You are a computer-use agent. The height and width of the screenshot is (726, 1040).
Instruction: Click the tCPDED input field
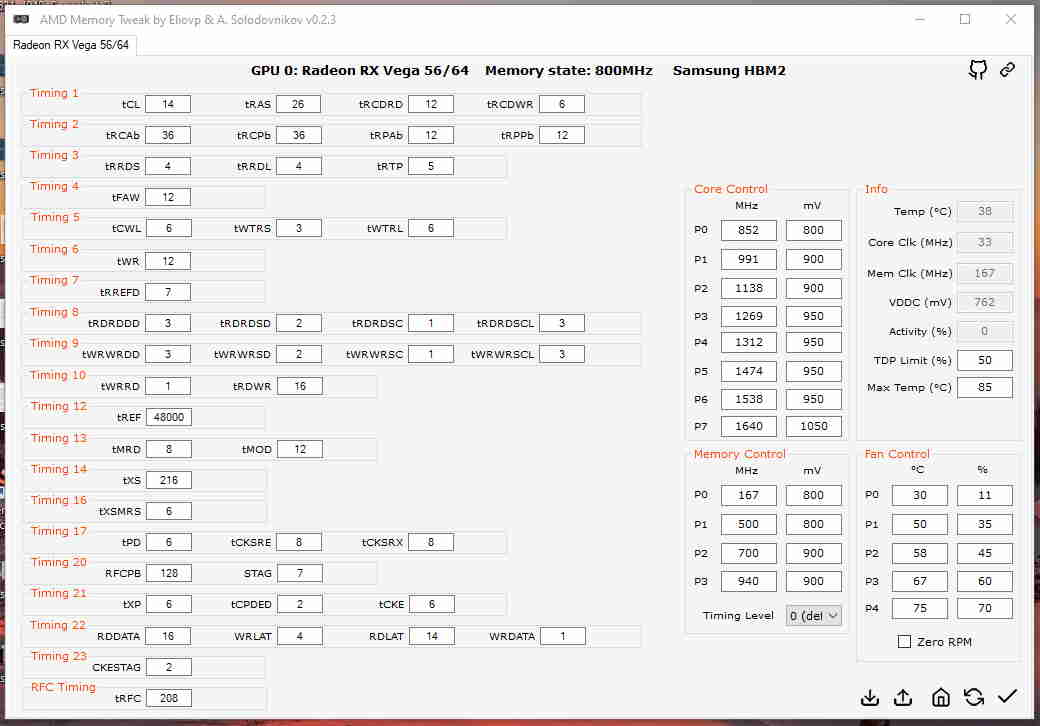(x=300, y=604)
